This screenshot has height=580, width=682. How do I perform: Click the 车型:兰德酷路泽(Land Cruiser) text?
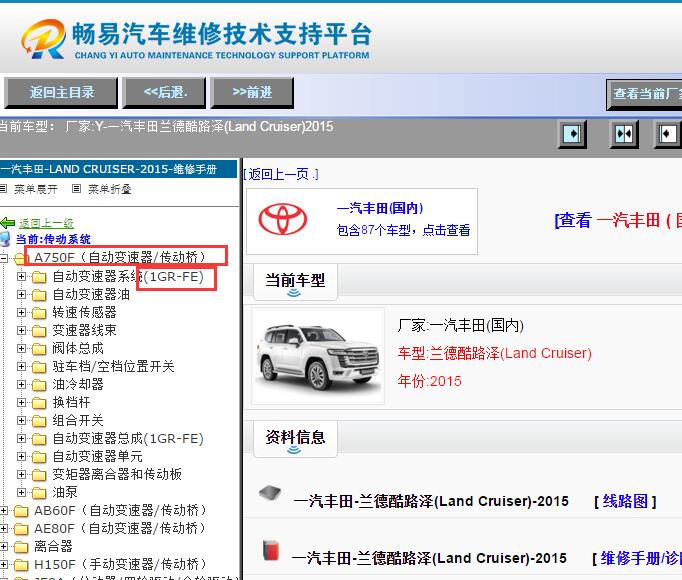(x=495, y=353)
